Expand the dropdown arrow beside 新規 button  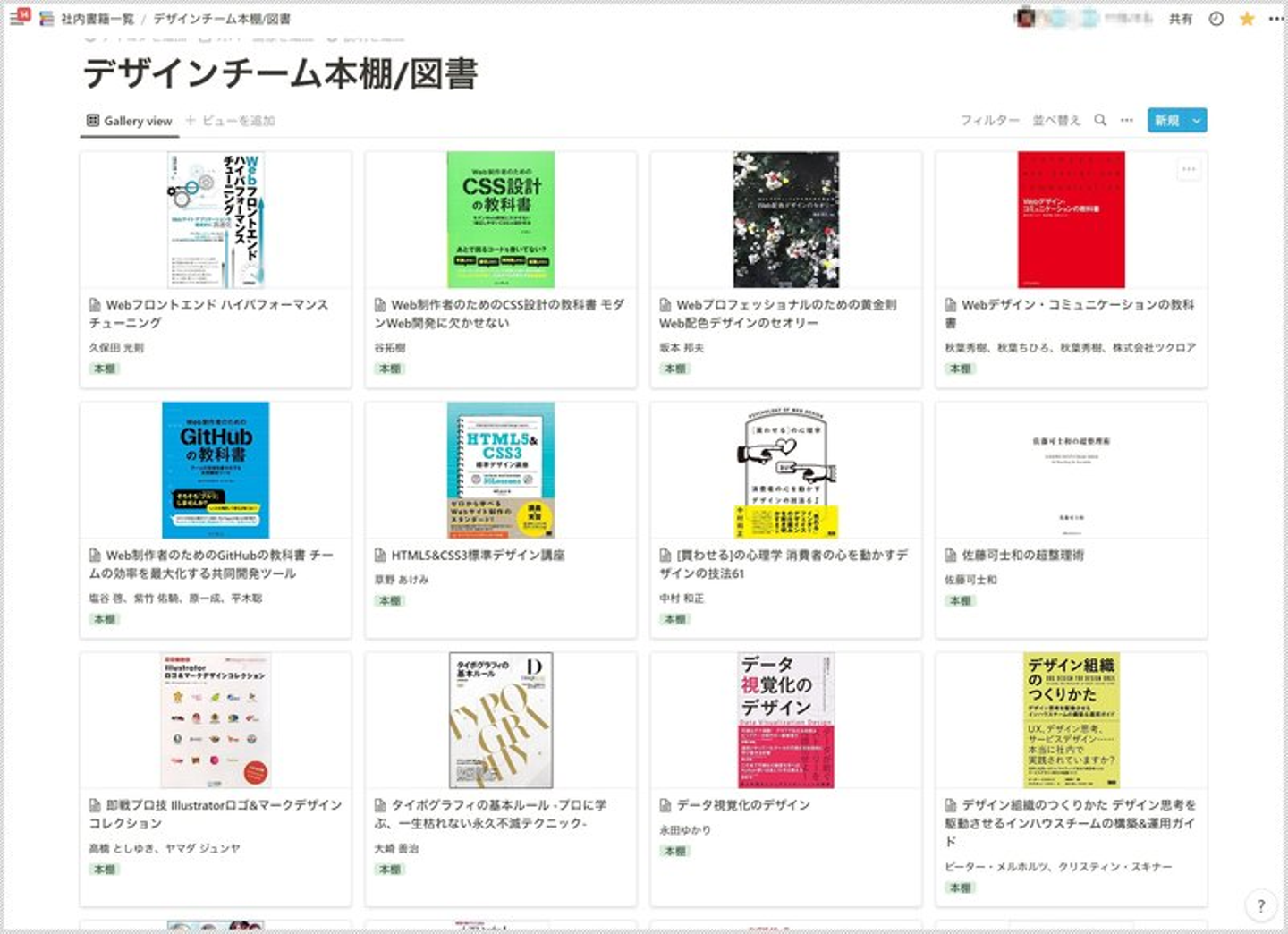click(x=1197, y=120)
